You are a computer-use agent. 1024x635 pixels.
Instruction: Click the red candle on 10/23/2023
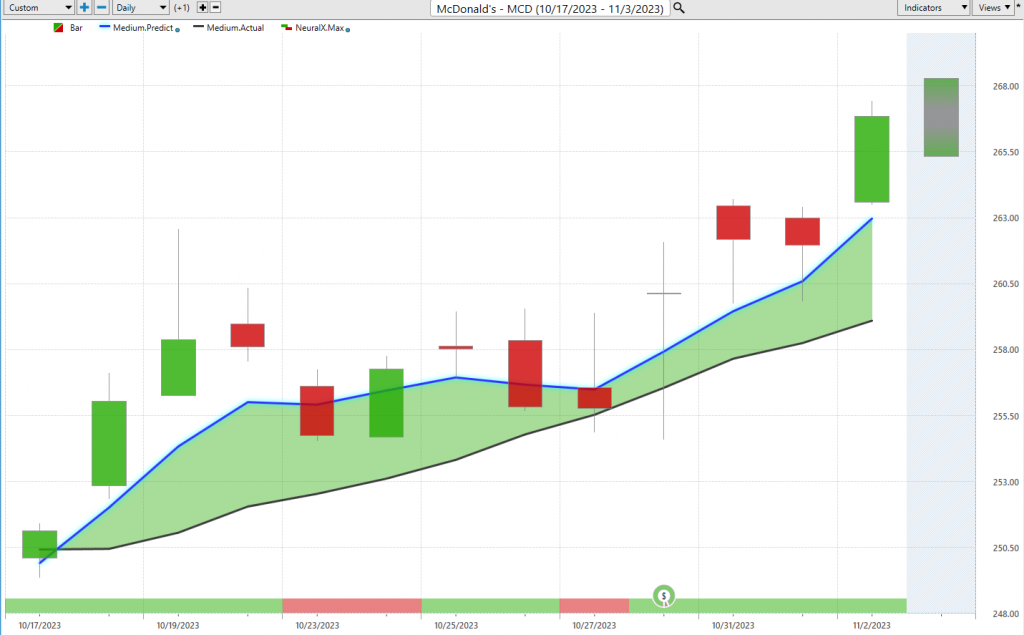317,411
